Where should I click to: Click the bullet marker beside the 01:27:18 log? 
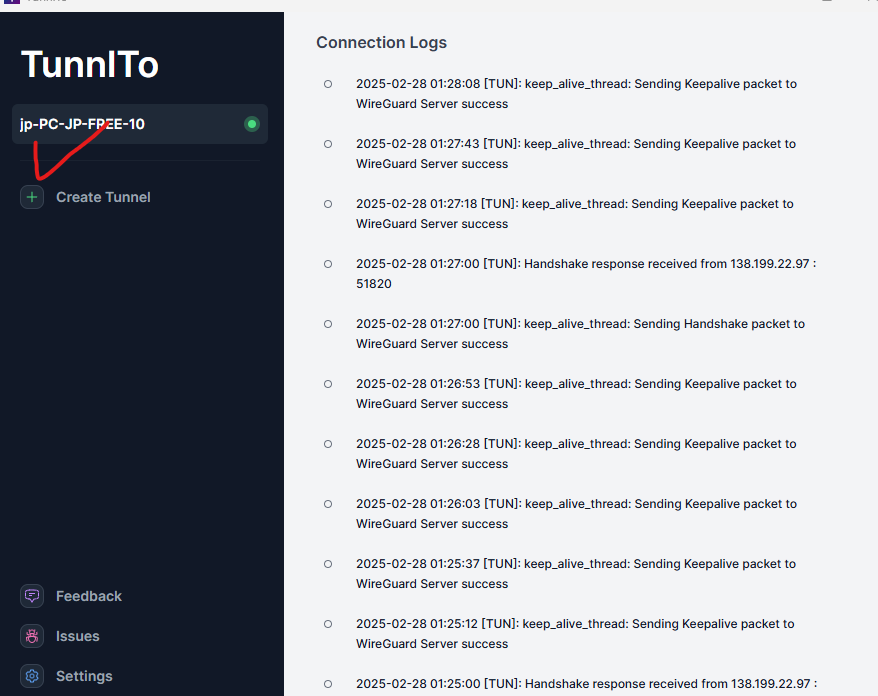(x=328, y=204)
